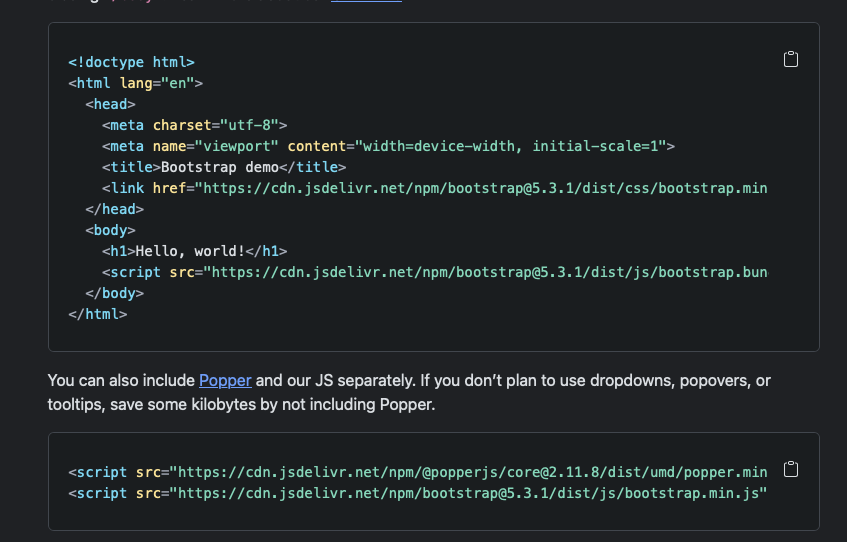Click the html lang="en" opening tag
The image size is (847, 542).
tap(136, 83)
